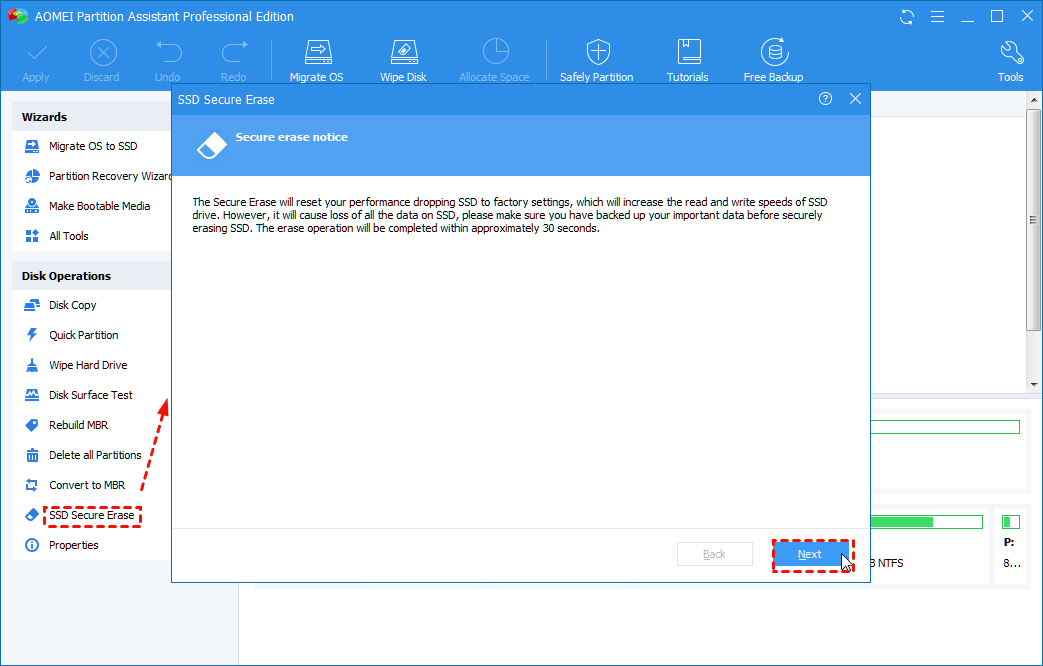This screenshot has height=666, width=1043.
Task: Click the NTFS partition usage bar
Action: 926,522
